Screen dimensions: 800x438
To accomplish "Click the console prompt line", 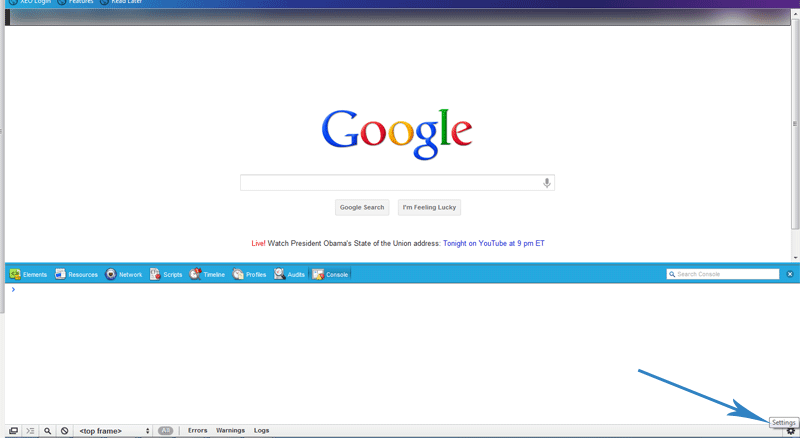I will [401, 289].
